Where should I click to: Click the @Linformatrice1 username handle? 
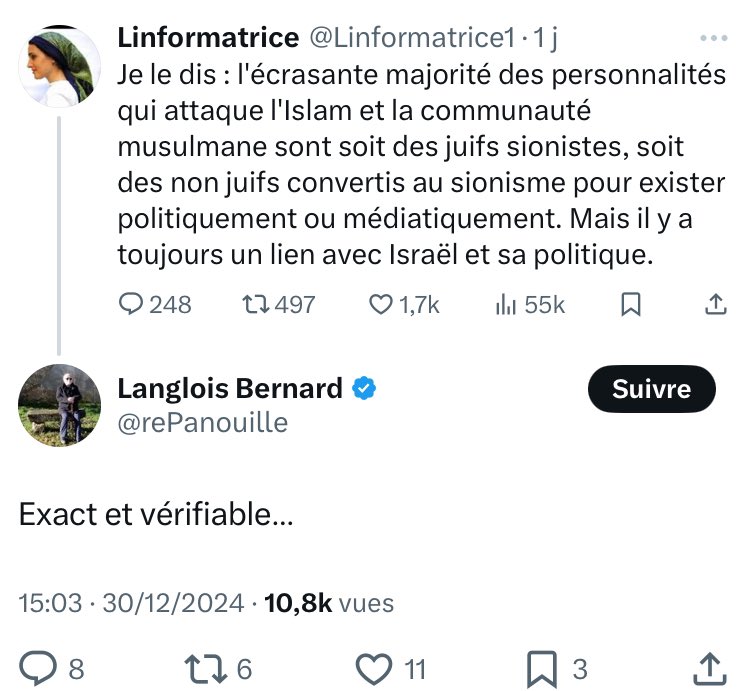[411, 38]
